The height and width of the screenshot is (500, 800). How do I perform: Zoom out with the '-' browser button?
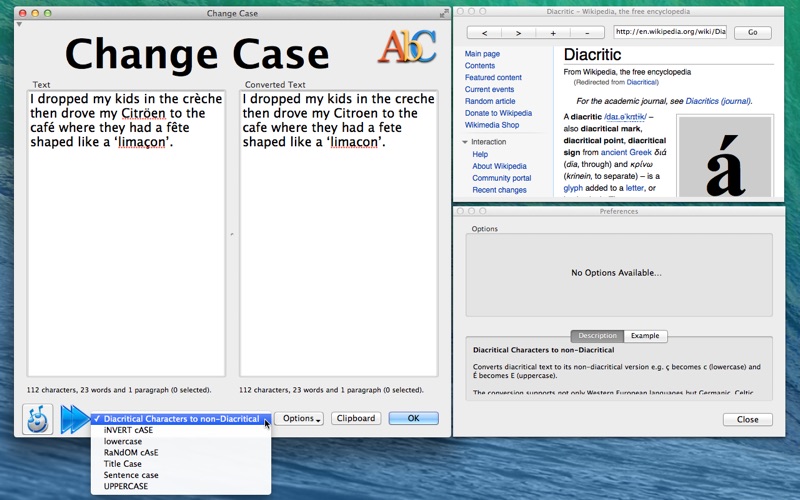[x=587, y=33]
